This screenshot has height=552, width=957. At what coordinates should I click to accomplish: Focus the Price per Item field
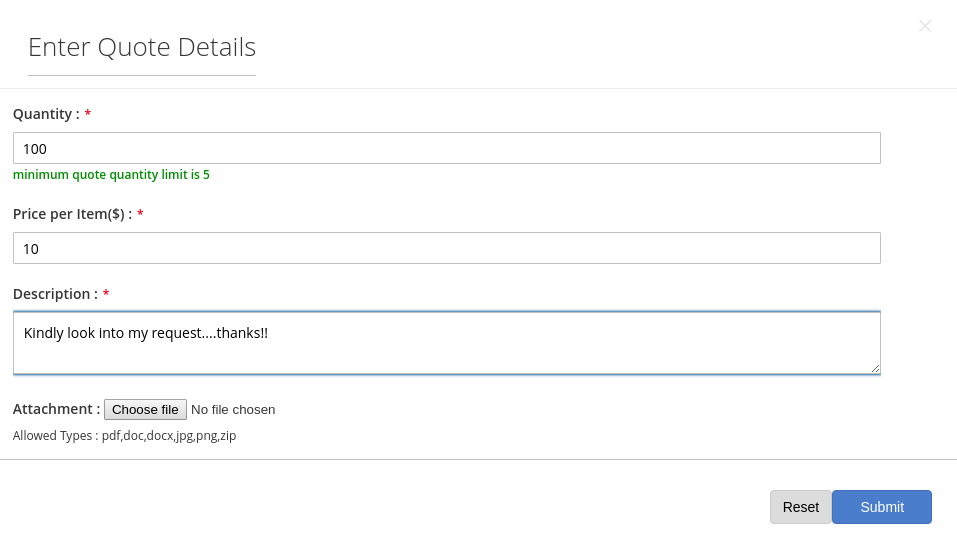(446, 248)
